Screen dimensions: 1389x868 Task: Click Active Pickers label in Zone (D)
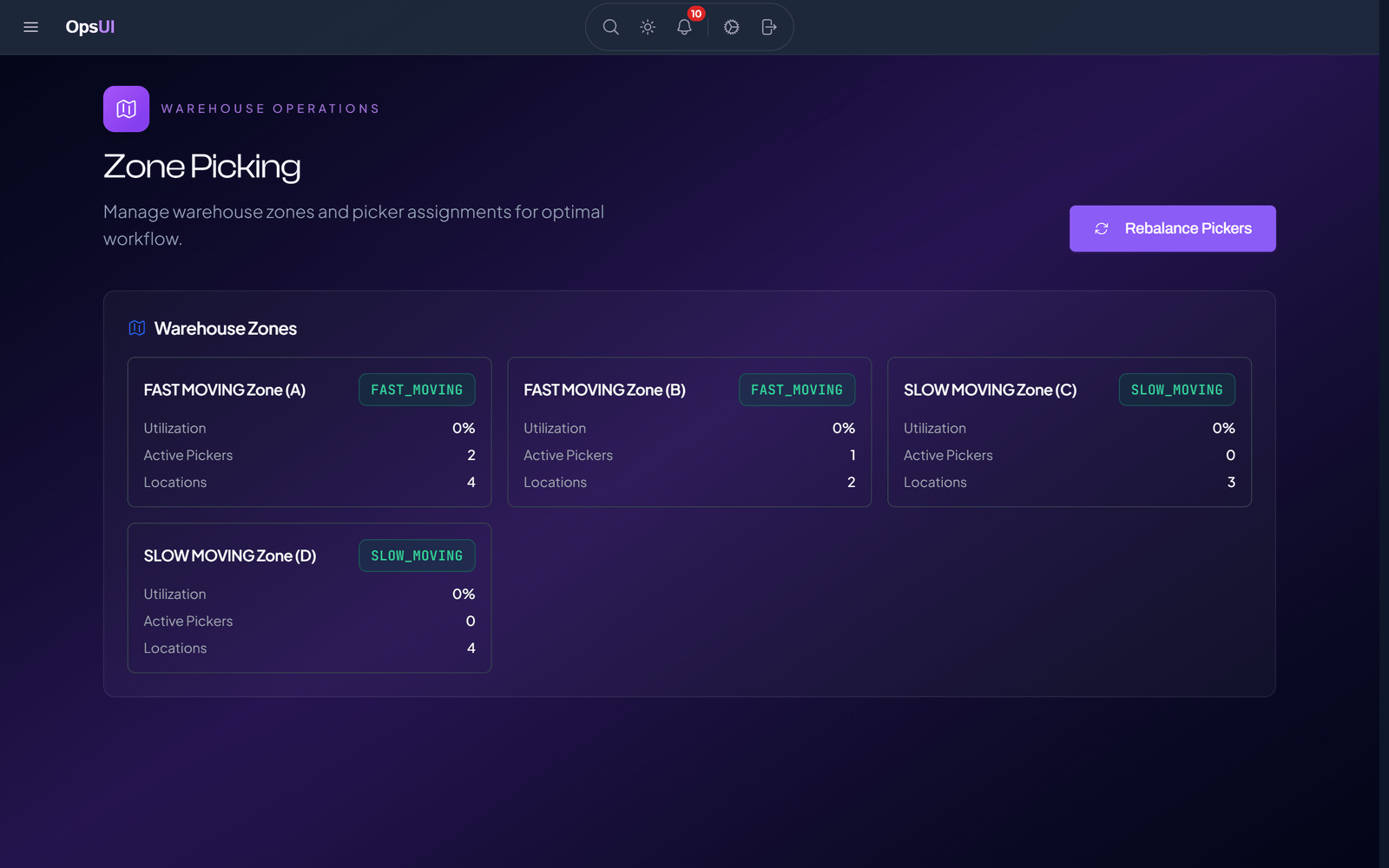pos(188,621)
